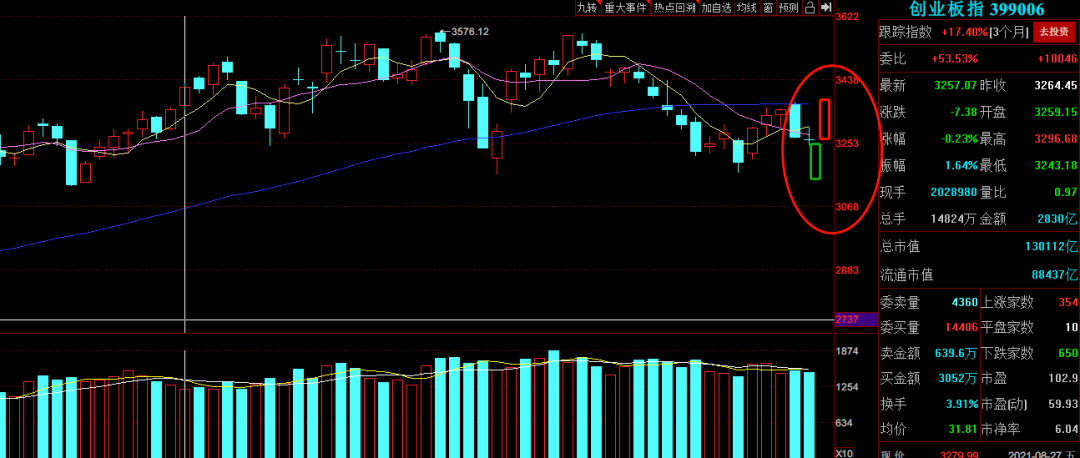Click the 上涨家数 354 value
This screenshot has height=458, width=1080.
1068,302
